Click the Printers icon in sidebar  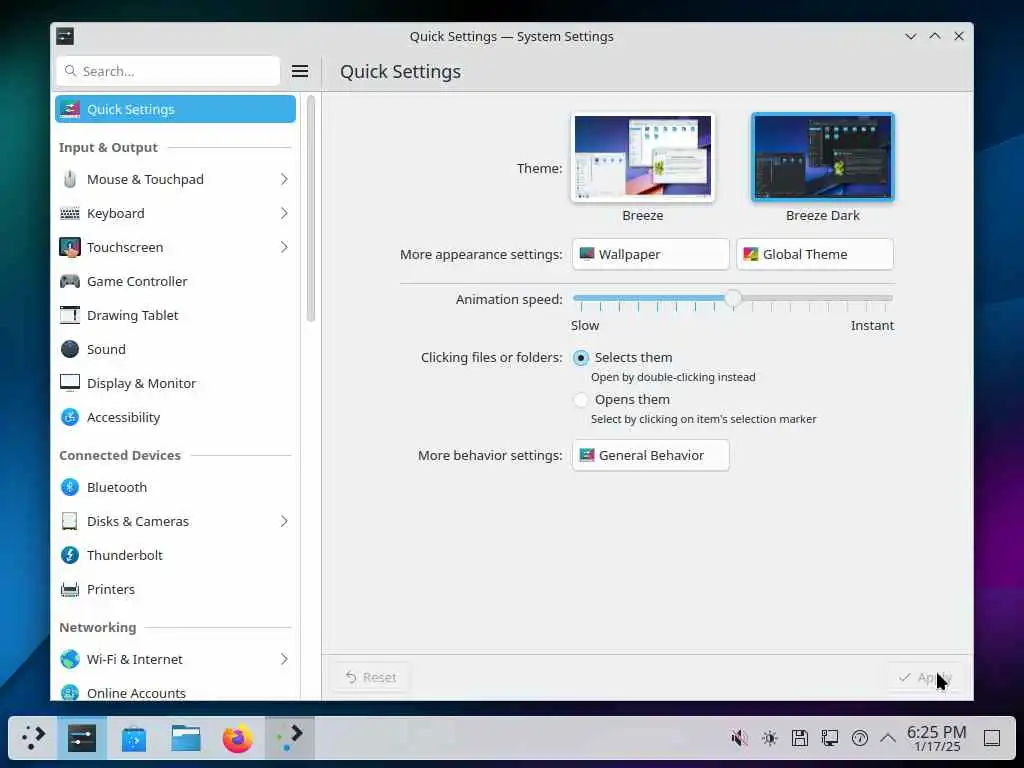point(70,589)
